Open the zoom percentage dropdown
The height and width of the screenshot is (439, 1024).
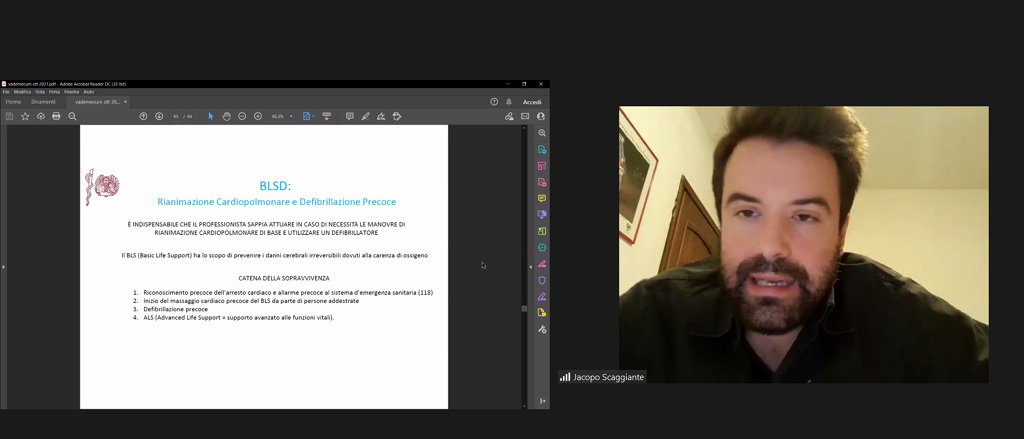291,116
